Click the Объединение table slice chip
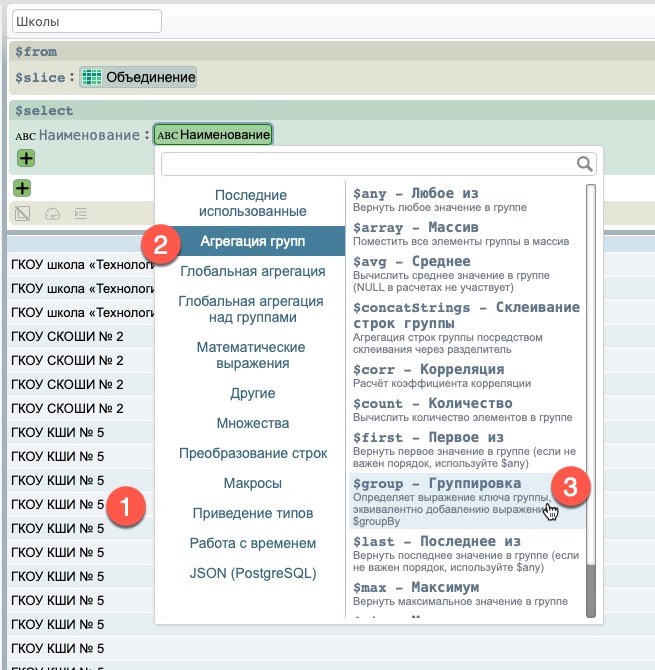Image resolution: width=655 pixels, height=670 pixels. pos(139,77)
